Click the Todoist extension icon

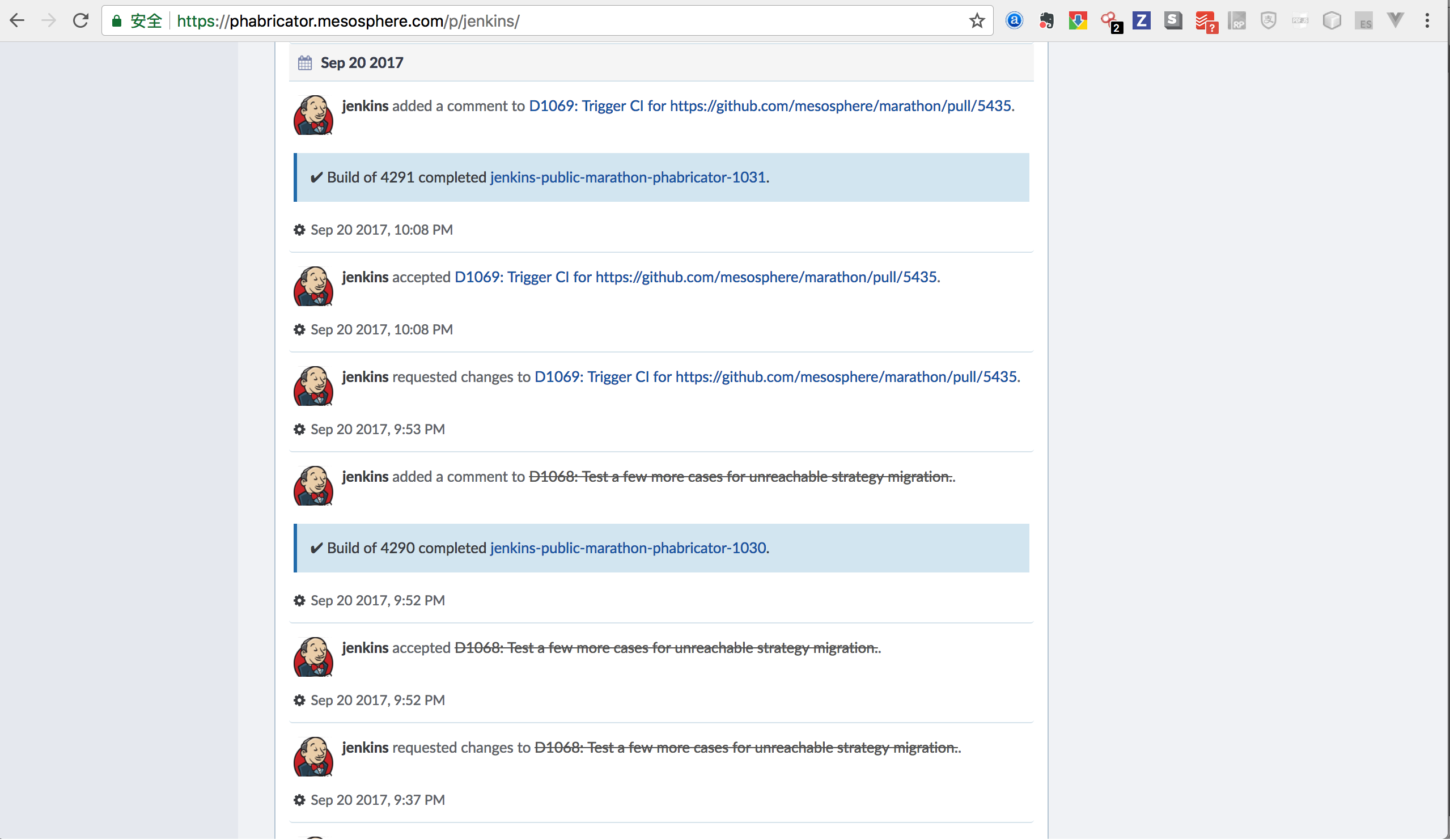(1206, 22)
